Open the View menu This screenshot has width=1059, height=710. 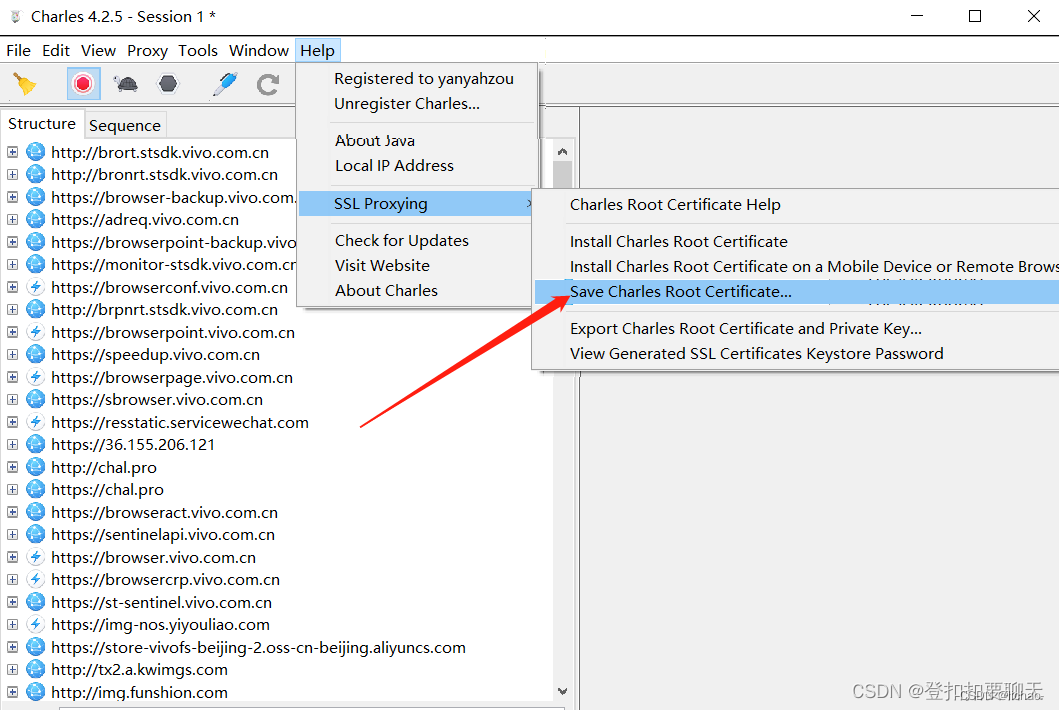(99, 51)
